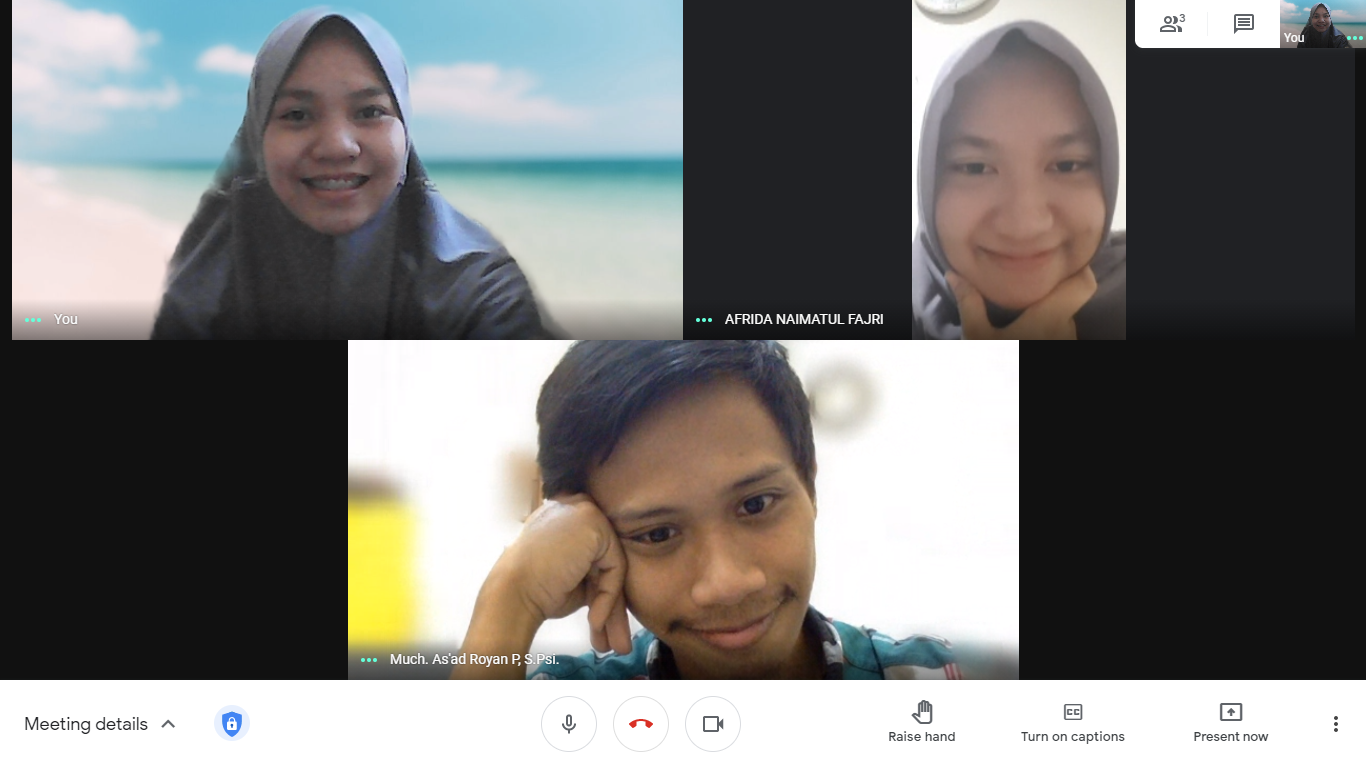Open the three-dot more options menu
Image resolution: width=1366 pixels, height=768 pixels.
1336,724
